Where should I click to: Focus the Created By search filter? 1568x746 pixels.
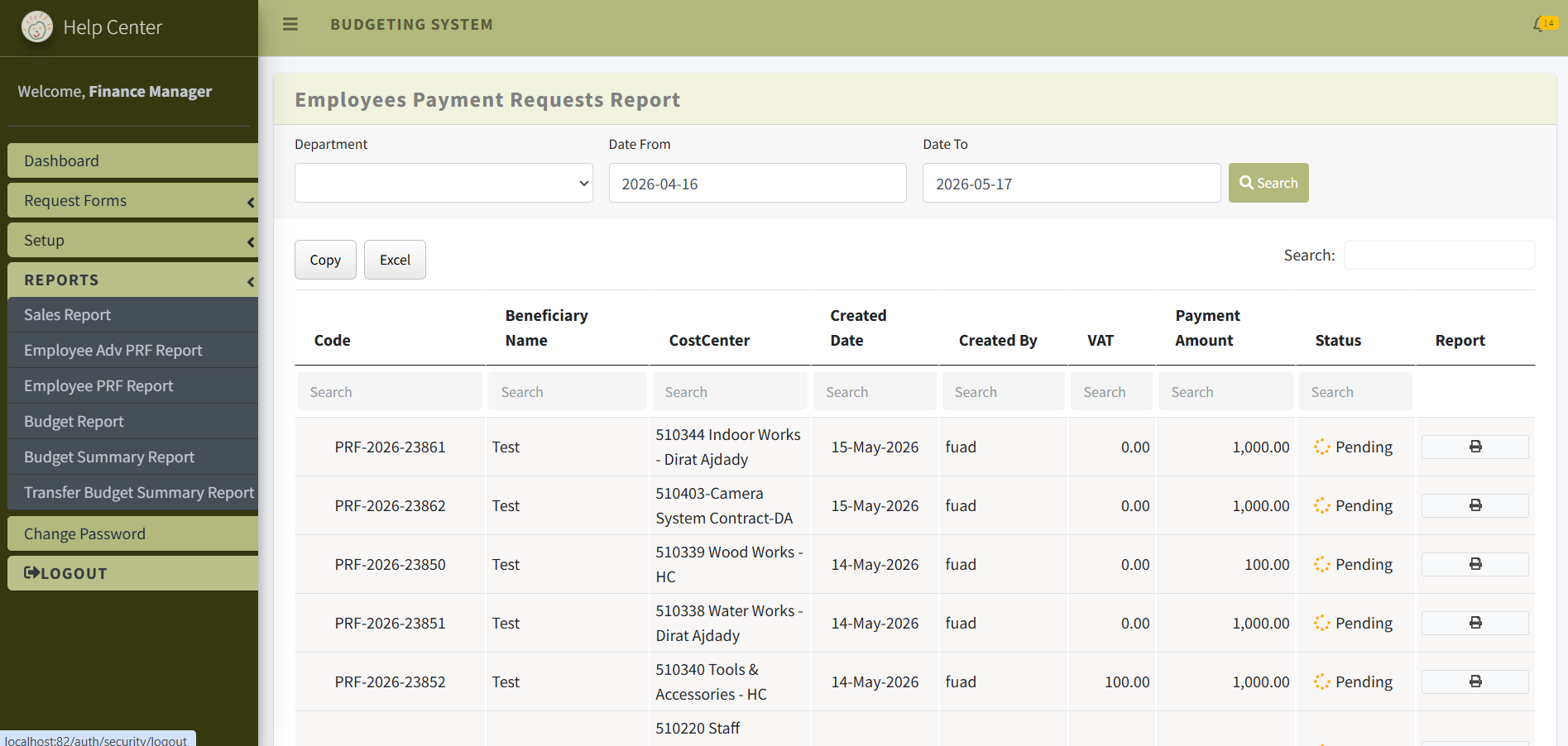coord(1003,391)
